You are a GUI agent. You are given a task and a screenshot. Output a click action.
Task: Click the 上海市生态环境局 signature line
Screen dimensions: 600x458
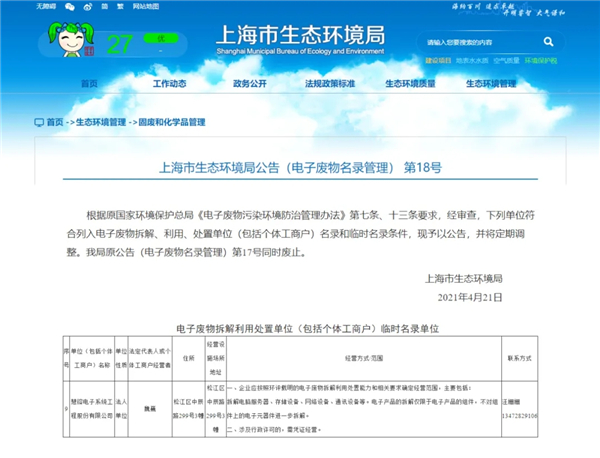pyautogui.click(x=464, y=279)
